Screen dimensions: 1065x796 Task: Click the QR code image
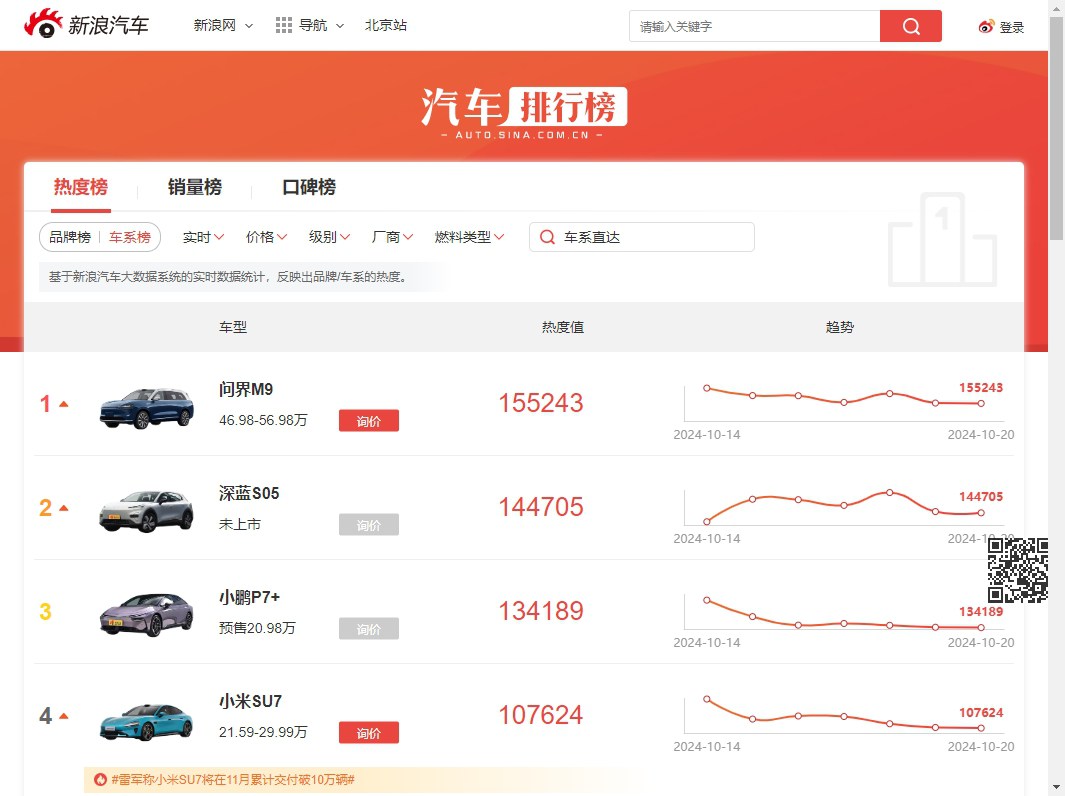click(1017, 570)
